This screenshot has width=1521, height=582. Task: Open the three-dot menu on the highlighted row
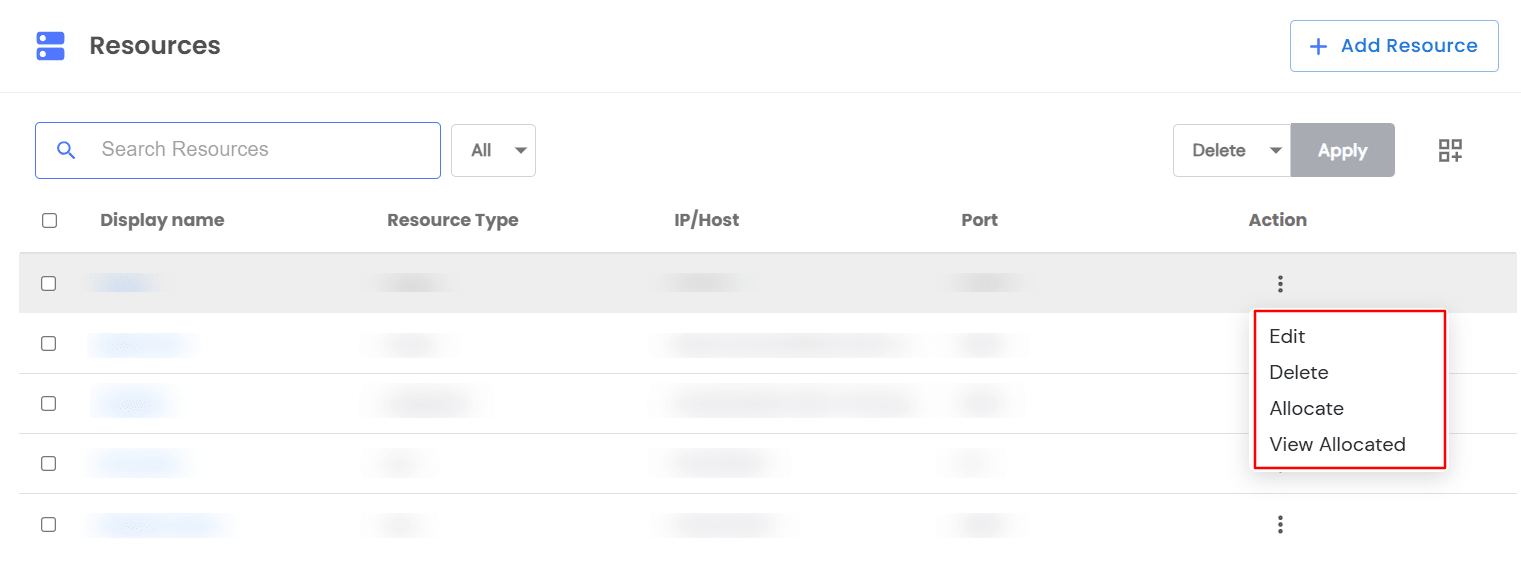coord(1280,283)
